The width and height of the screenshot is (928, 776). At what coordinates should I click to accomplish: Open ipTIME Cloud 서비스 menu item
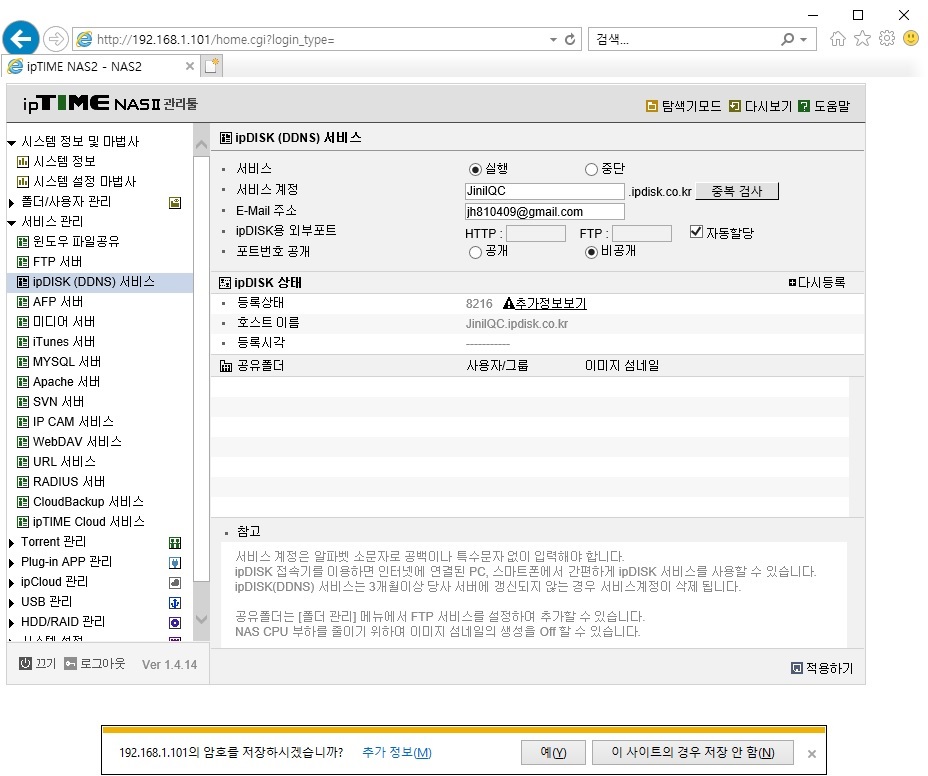[x=89, y=522]
